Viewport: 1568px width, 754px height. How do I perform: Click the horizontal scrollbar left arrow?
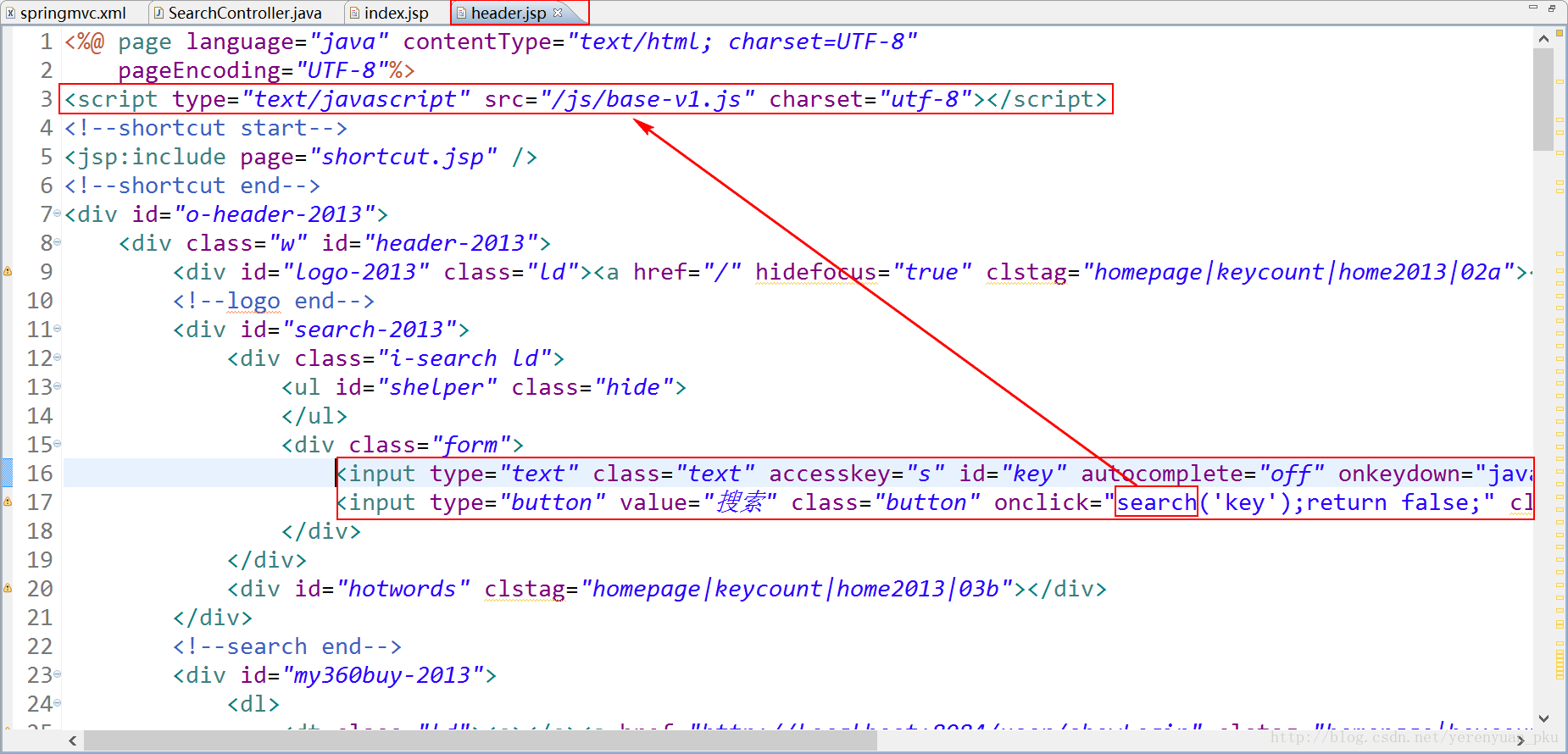pyautogui.click(x=73, y=740)
